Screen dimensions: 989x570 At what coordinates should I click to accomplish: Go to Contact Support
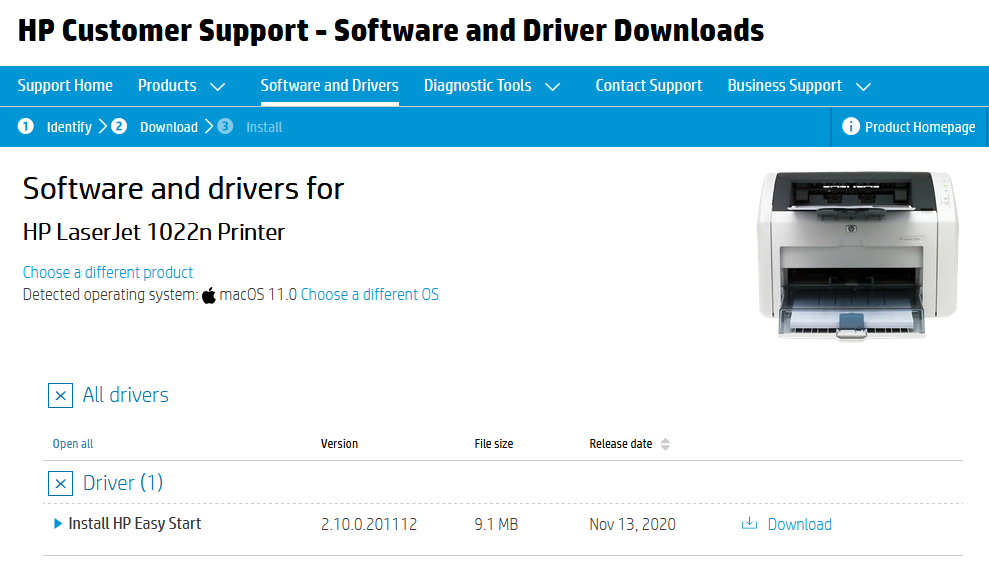click(x=648, y=86)
